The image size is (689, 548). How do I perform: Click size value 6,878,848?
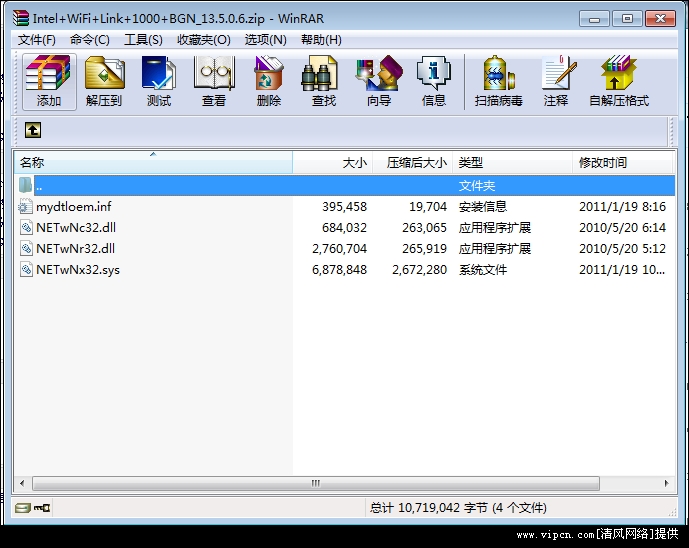click(x=339, y=270)
